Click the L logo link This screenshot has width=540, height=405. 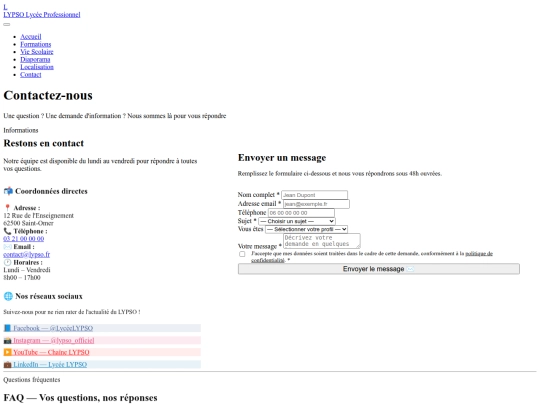5,7
